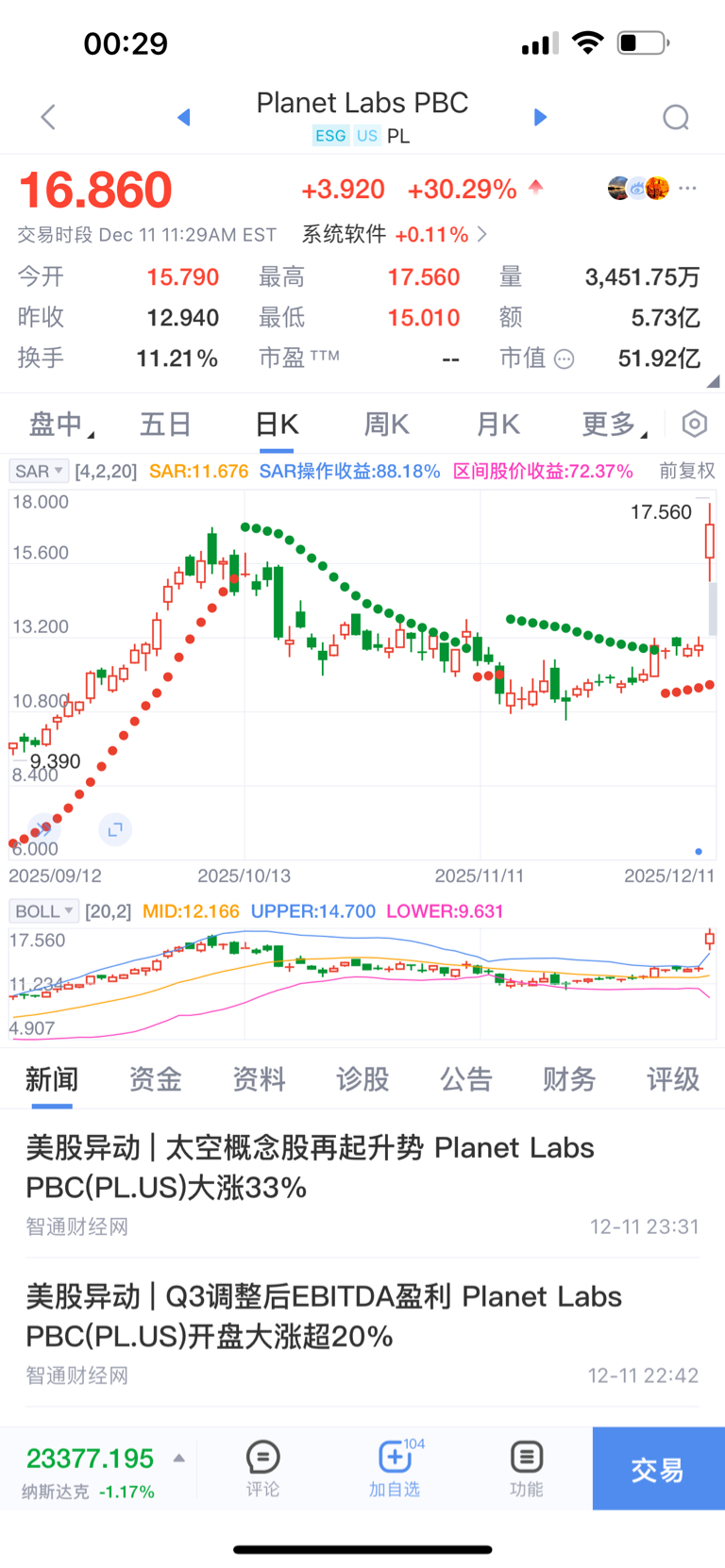The image size is (725, 1568).
Task: Open the 资金 capital flow tab
Action: (x=156, y=1079)
